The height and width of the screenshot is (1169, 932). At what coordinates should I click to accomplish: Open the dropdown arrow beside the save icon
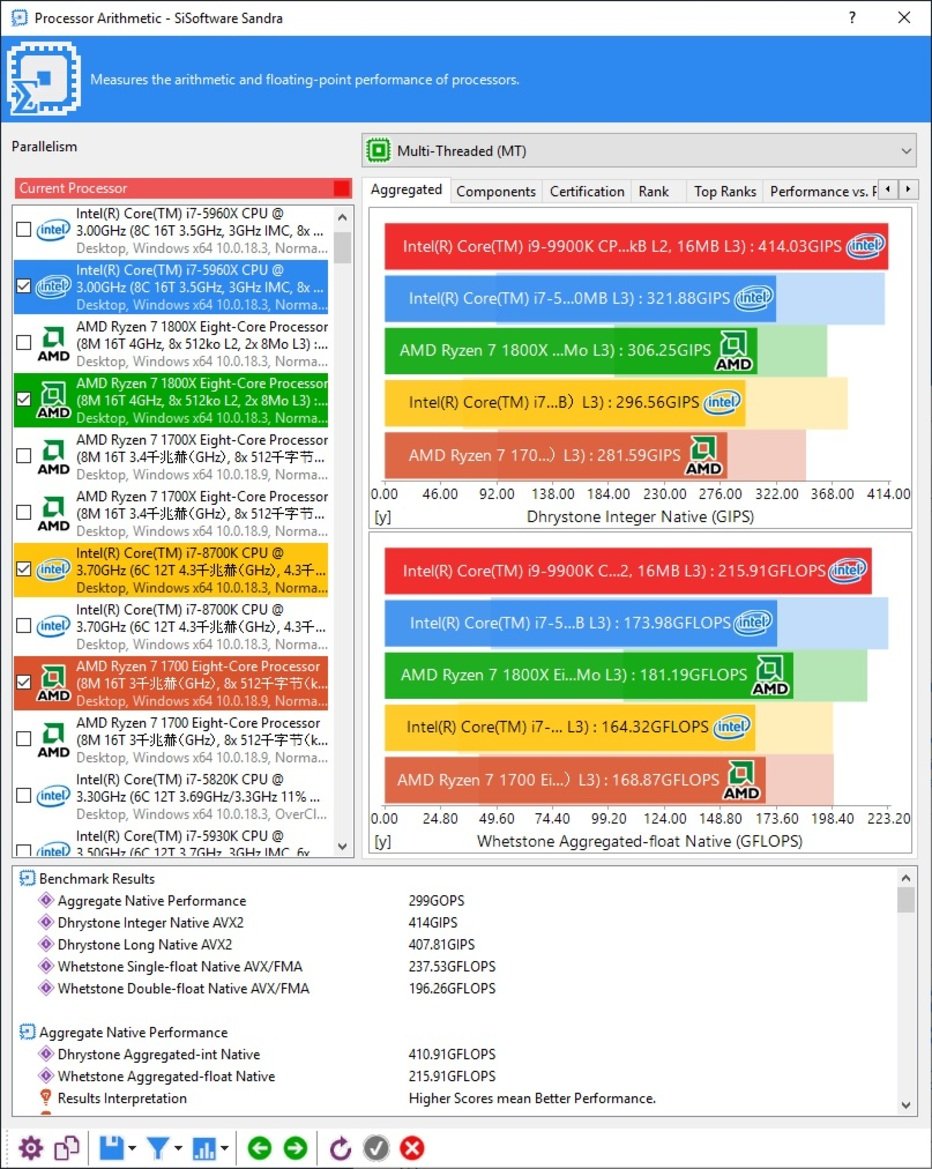pyautogui.click(x=132, y=1148)
